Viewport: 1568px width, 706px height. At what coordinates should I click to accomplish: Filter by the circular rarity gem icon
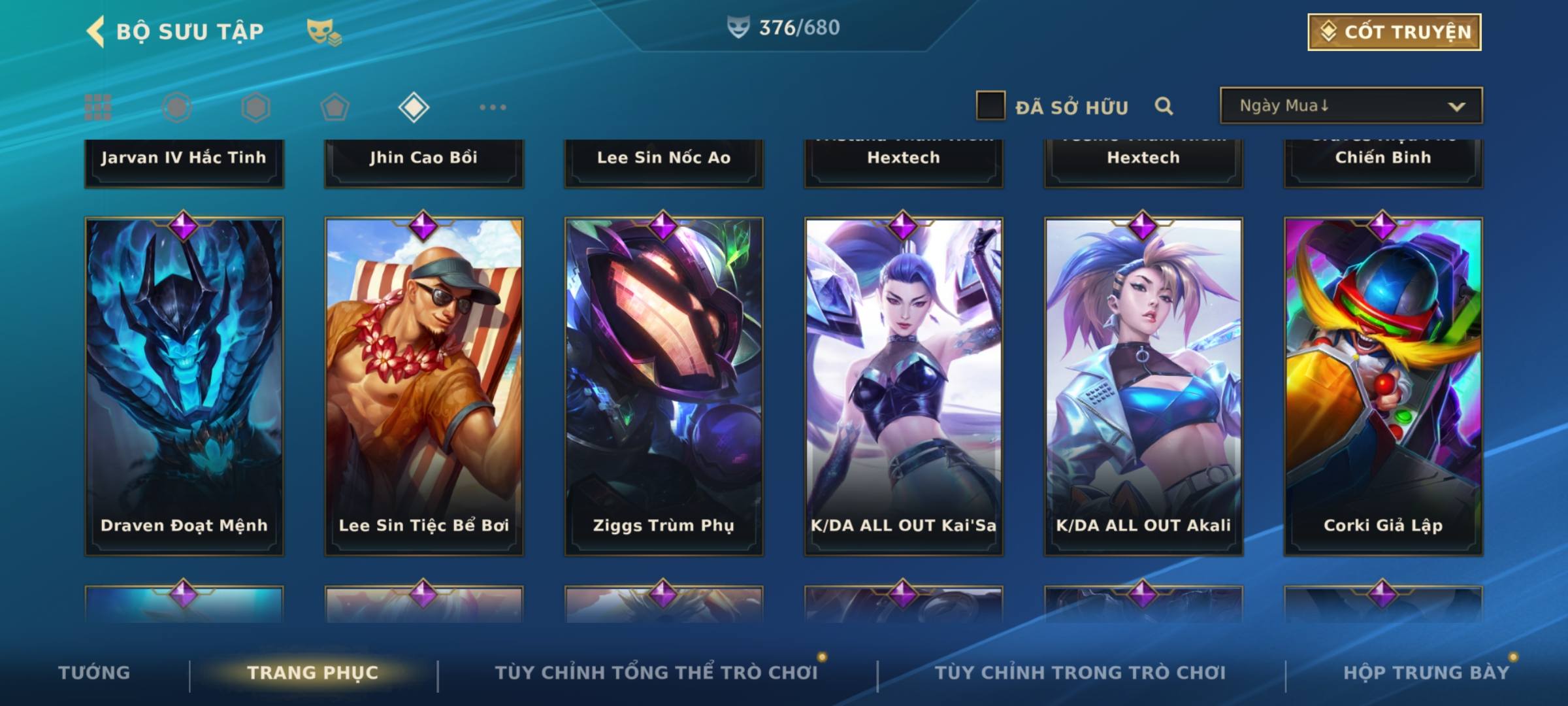pyautogui.click(x=176, y=107)
